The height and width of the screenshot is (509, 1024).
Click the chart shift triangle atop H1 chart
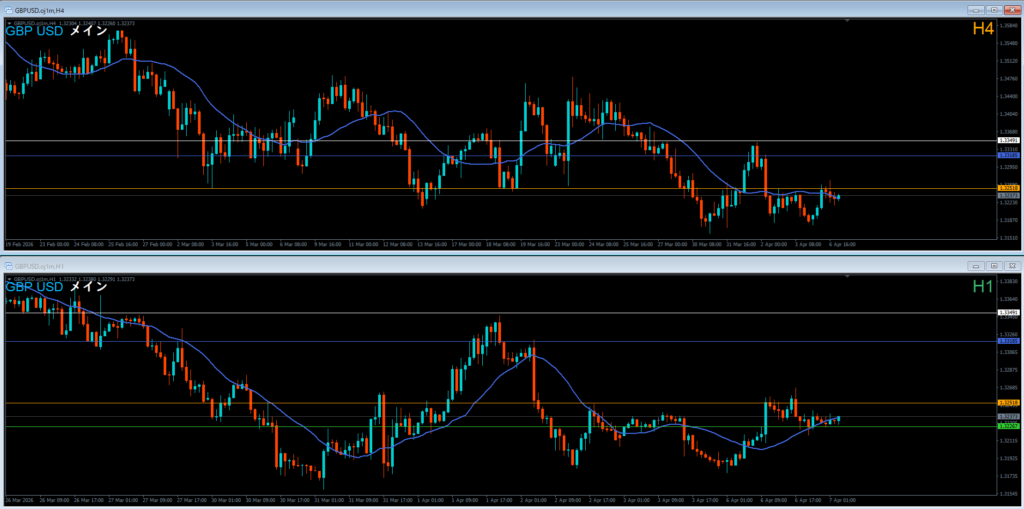pyautogui.click(x=847, y=276)
